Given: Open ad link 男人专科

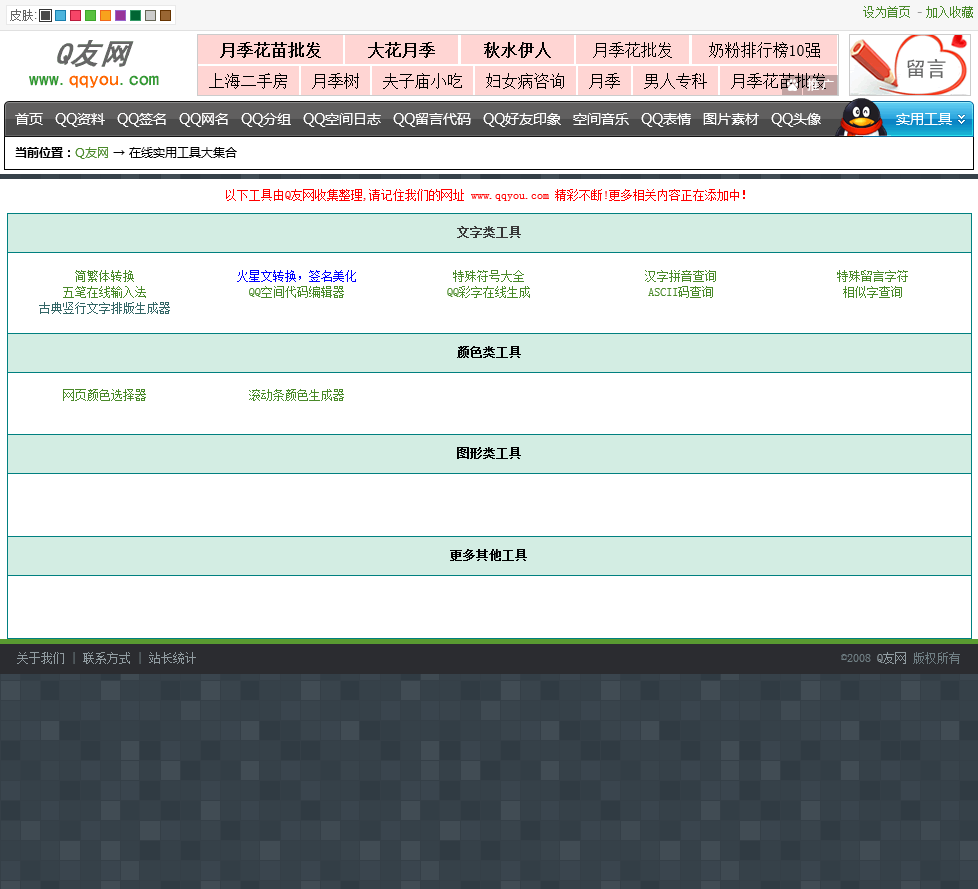Looking at the screenshot, I should click(675, 81).
